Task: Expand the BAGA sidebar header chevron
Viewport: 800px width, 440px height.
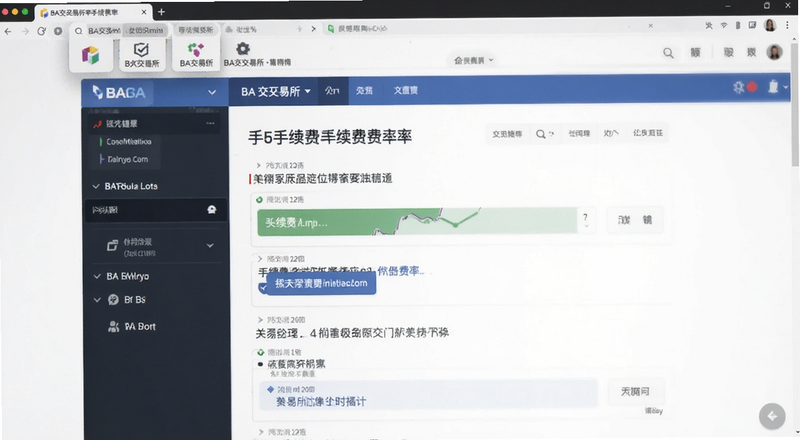Action: pos(212,92)
